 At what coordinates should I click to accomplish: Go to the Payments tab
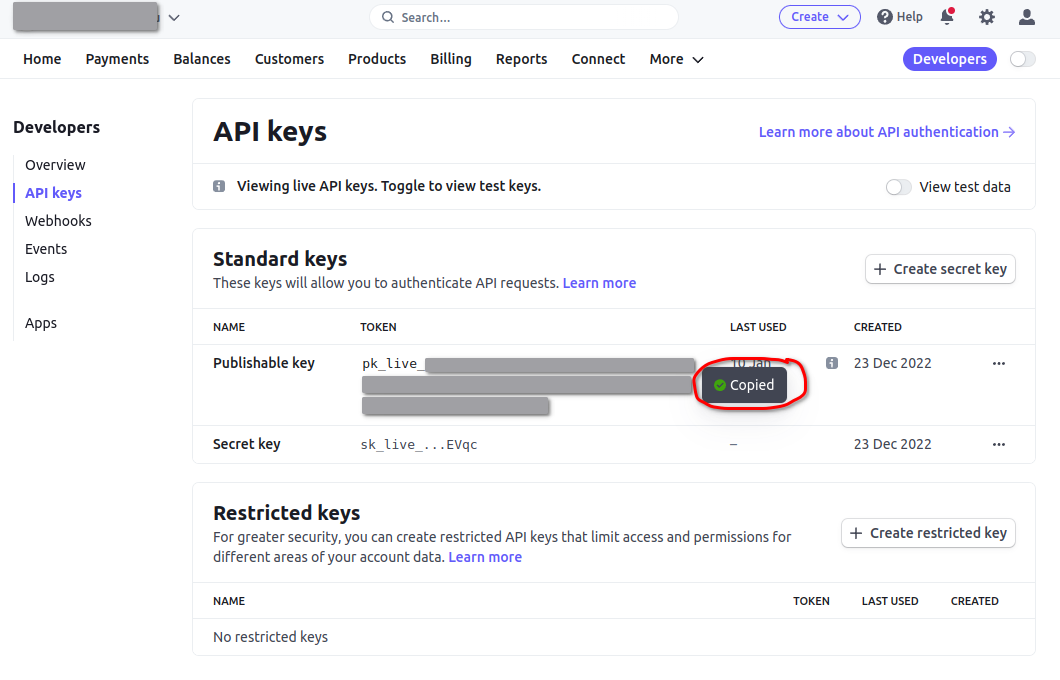pyautogui.click(x=117, y=59)
